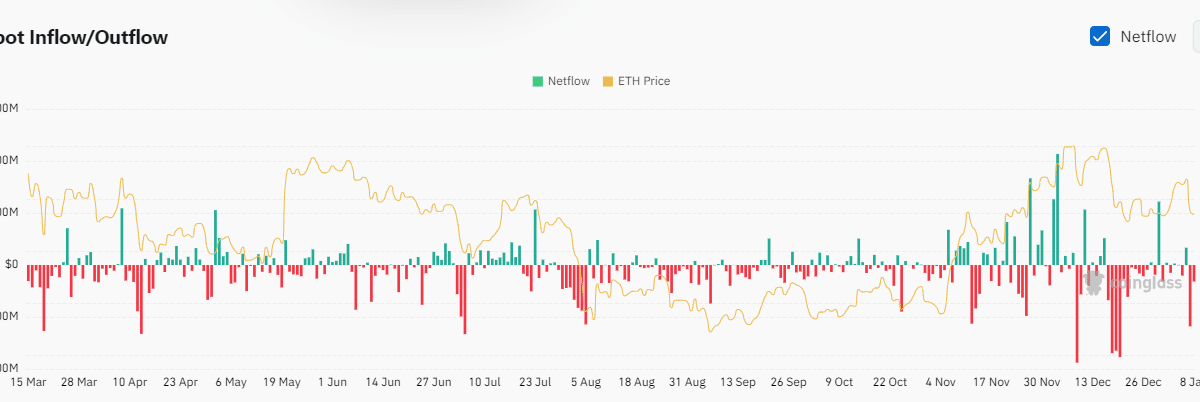Image resolution: width=1200 pixels, height=402 pixels.
Task: Click the green Netflow legend square
Action: (x=538, y=81)
